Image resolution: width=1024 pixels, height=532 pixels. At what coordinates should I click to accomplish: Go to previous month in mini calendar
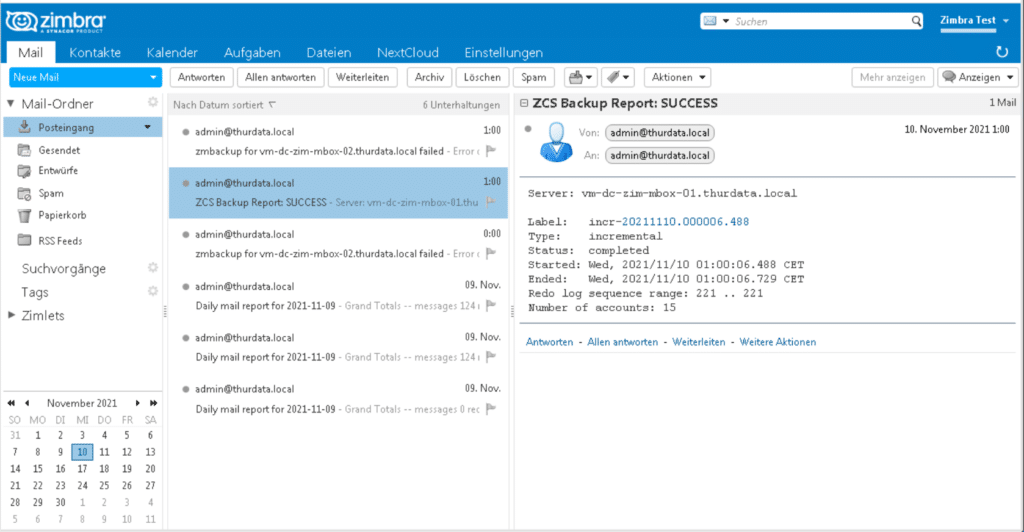(x=27, y=403)
